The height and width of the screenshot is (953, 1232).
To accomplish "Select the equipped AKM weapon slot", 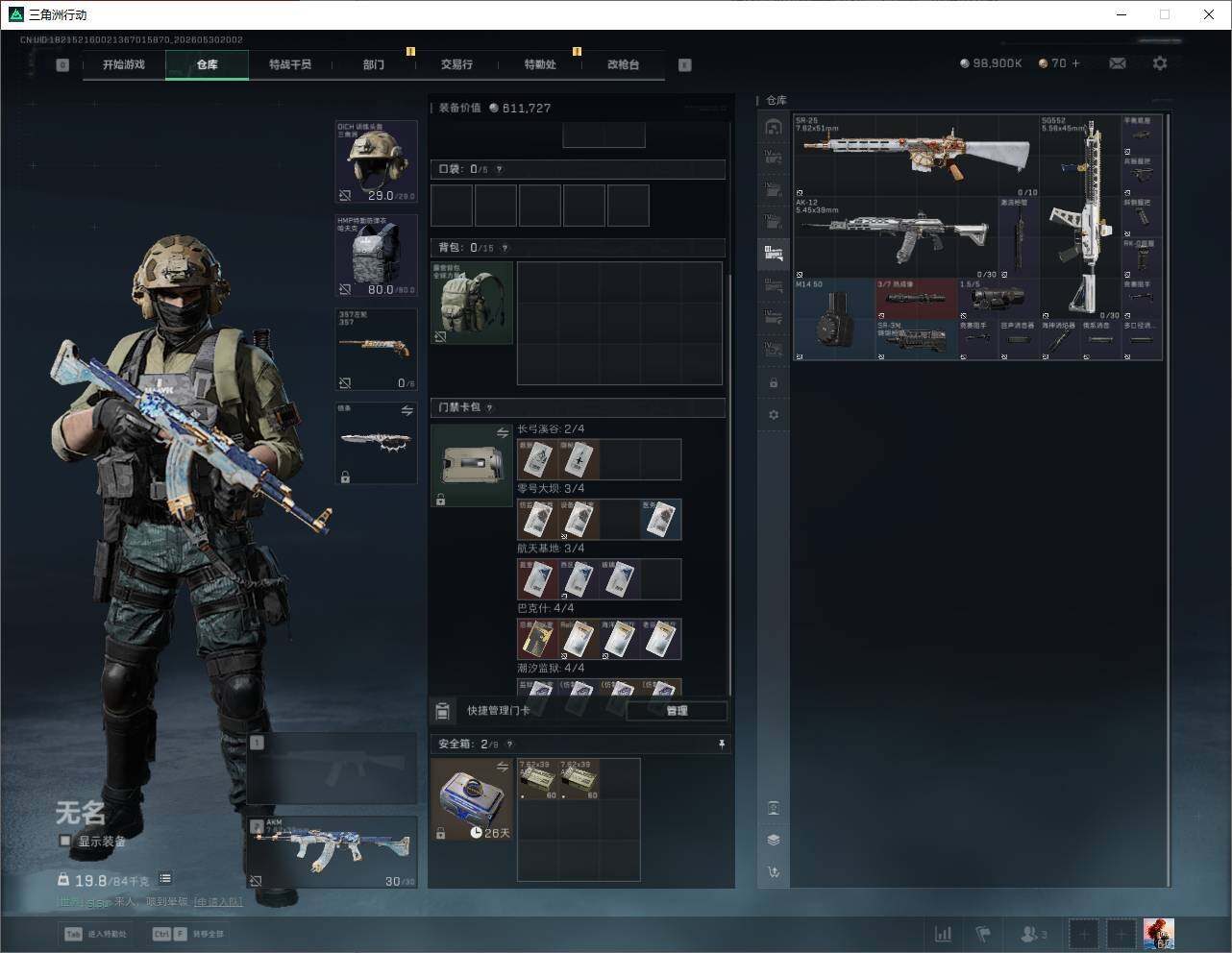I will (x=333, y=852).
